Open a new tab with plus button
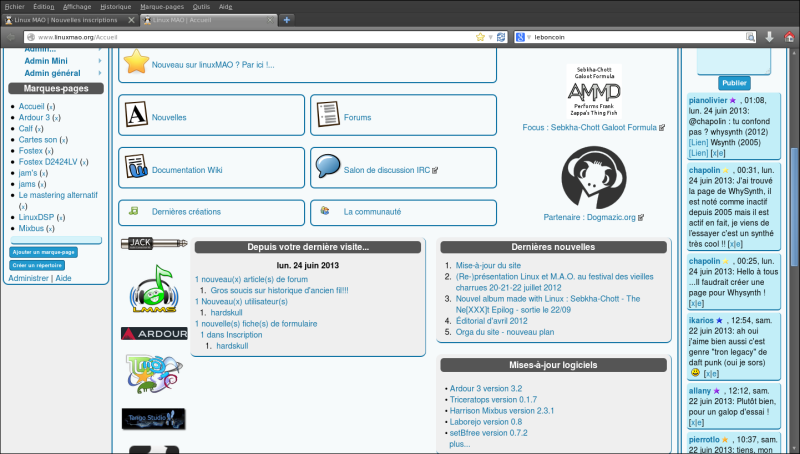The width and height of the screenshot is (800, 454). tap(287, 20)
